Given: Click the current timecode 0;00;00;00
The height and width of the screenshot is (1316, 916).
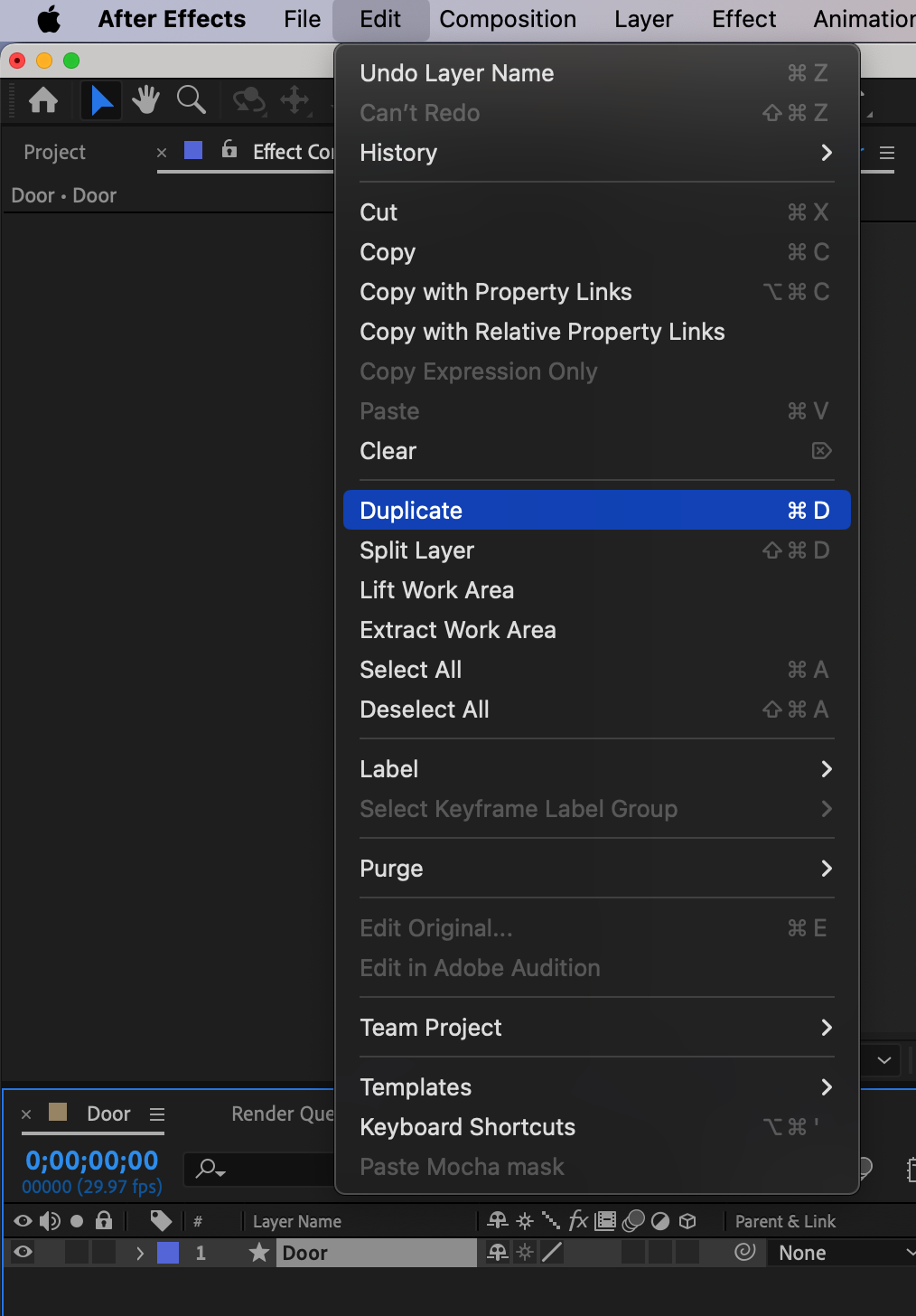Looking at the screenshot, I should (92, 1161).
